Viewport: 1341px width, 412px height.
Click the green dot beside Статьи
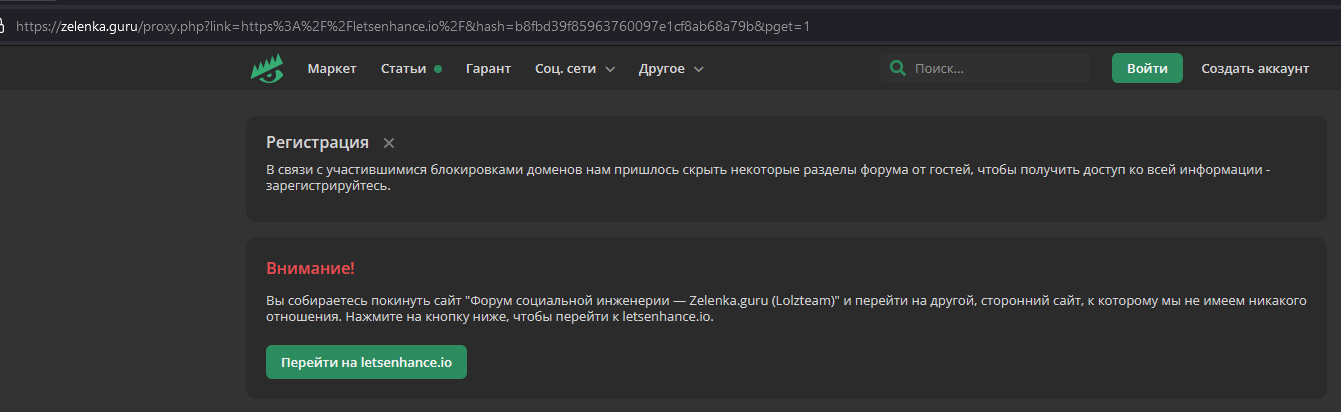click(x=438, y=69)
